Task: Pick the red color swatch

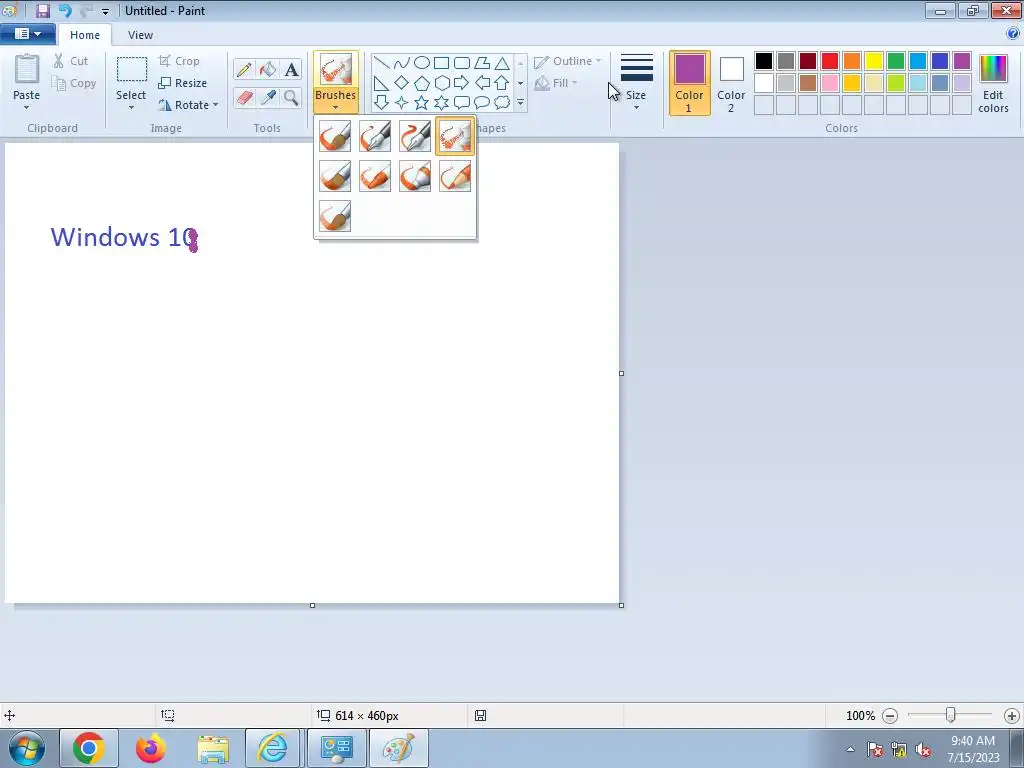Action: pyautogui.click(x=830, y=61)
